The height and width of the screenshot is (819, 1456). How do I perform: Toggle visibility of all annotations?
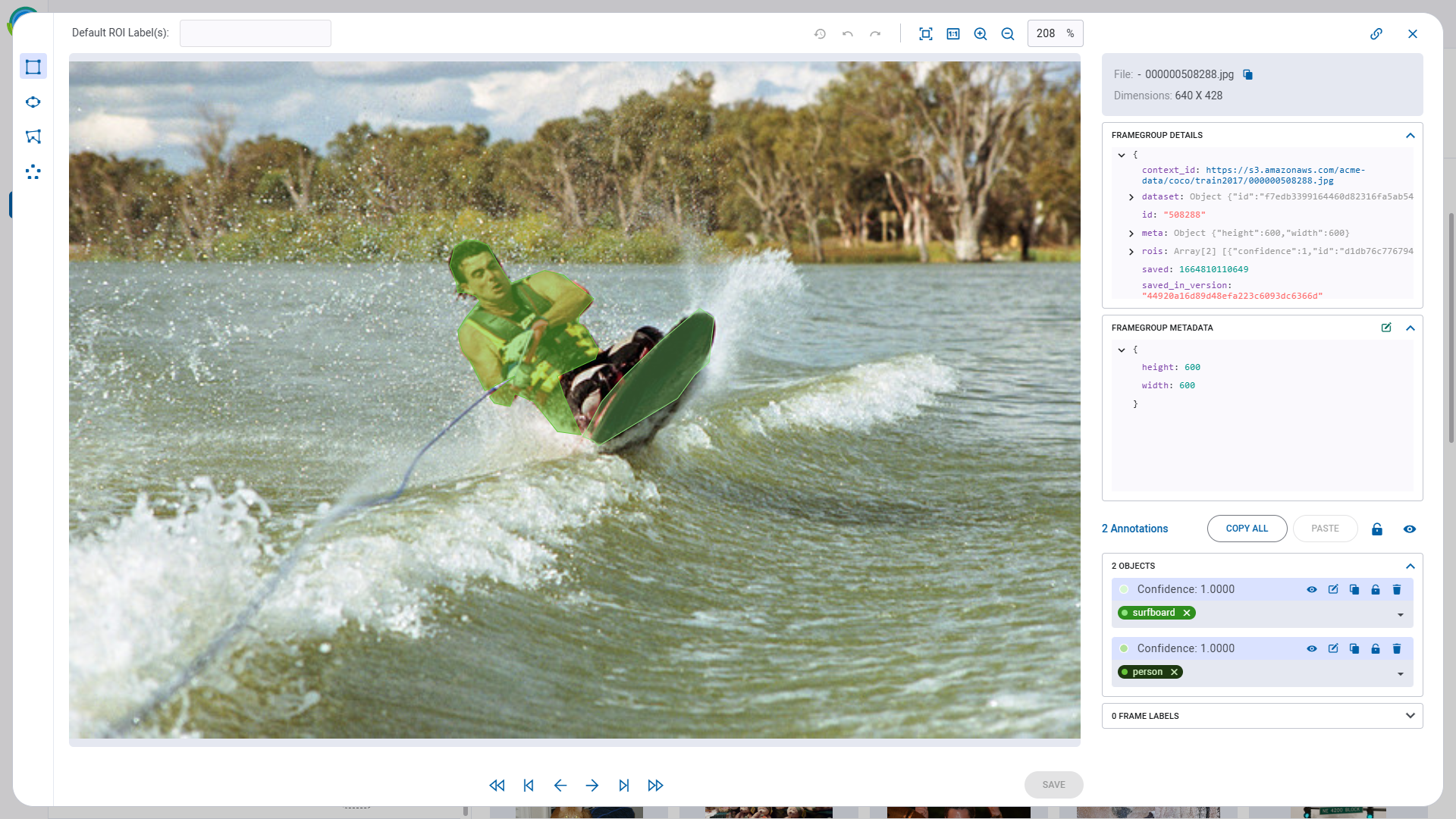click(1409, 529)
